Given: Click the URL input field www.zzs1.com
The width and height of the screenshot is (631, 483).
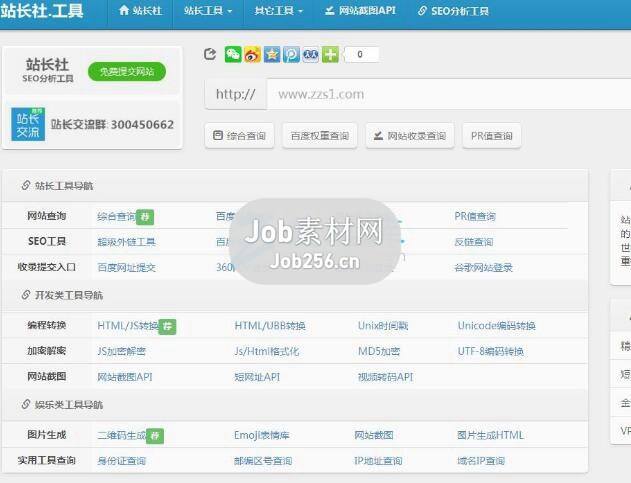Looking at the screenshot, I should (449, 94).
